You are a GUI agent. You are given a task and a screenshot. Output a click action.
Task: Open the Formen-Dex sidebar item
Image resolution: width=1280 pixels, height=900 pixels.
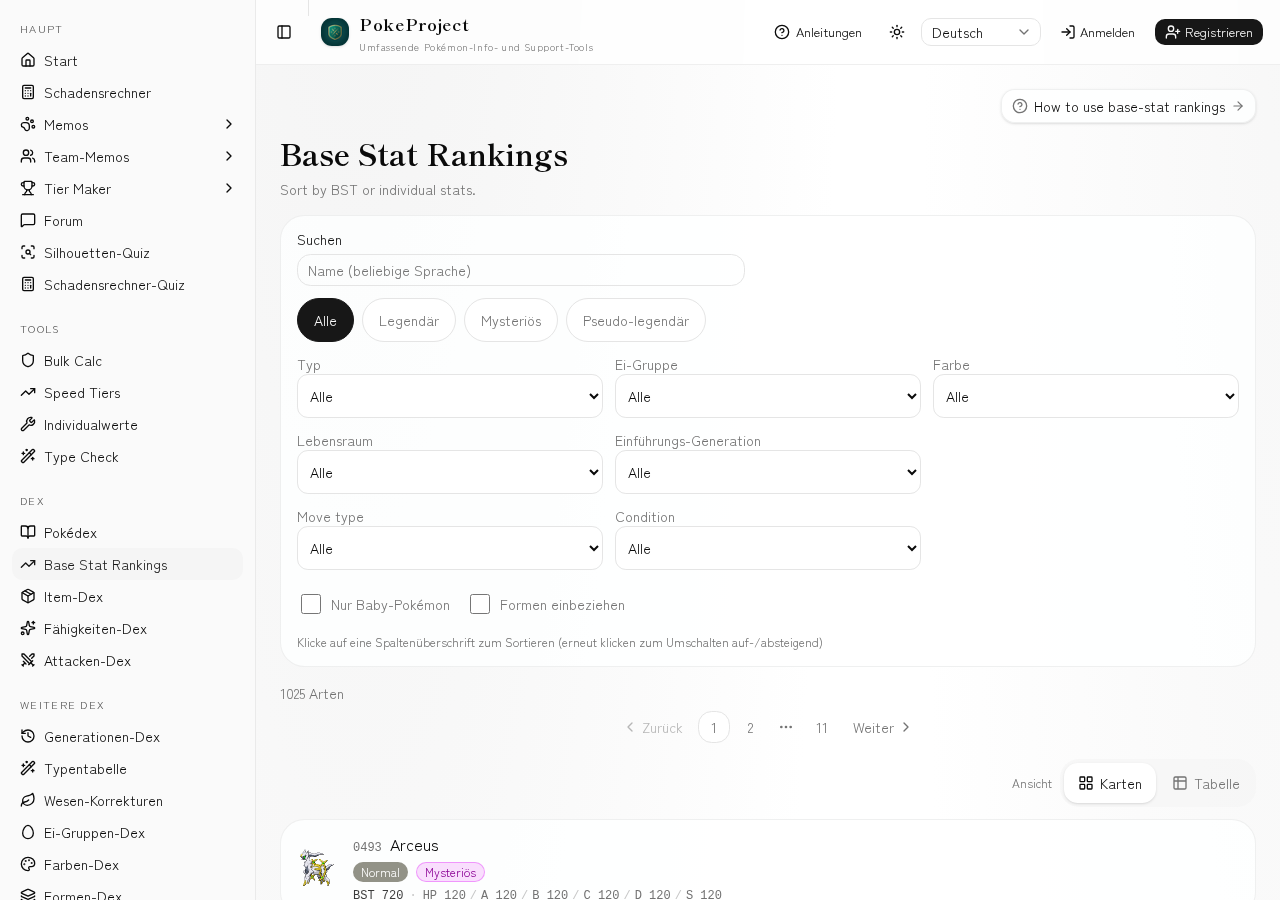[x=128, y=894]
